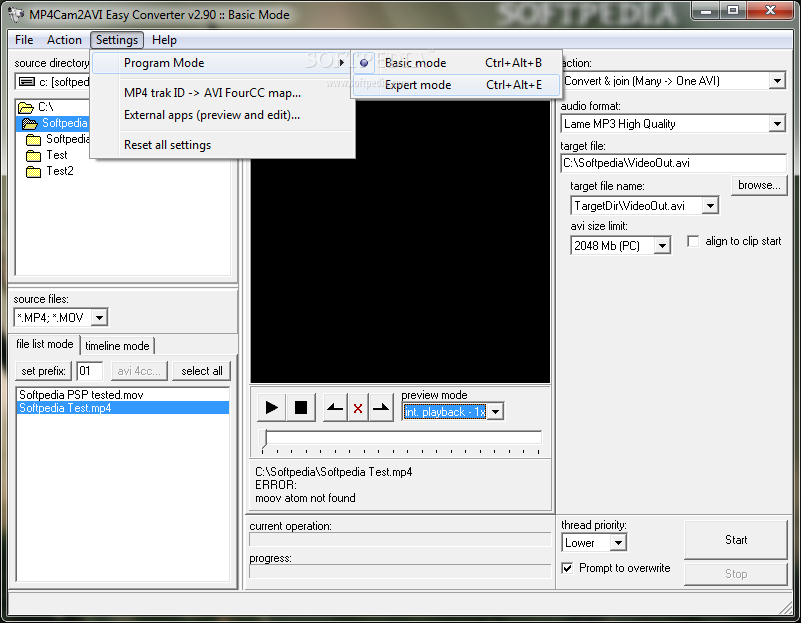Select the C:\ folder icon
Screen dimensions: 801x623
point(26,107)
